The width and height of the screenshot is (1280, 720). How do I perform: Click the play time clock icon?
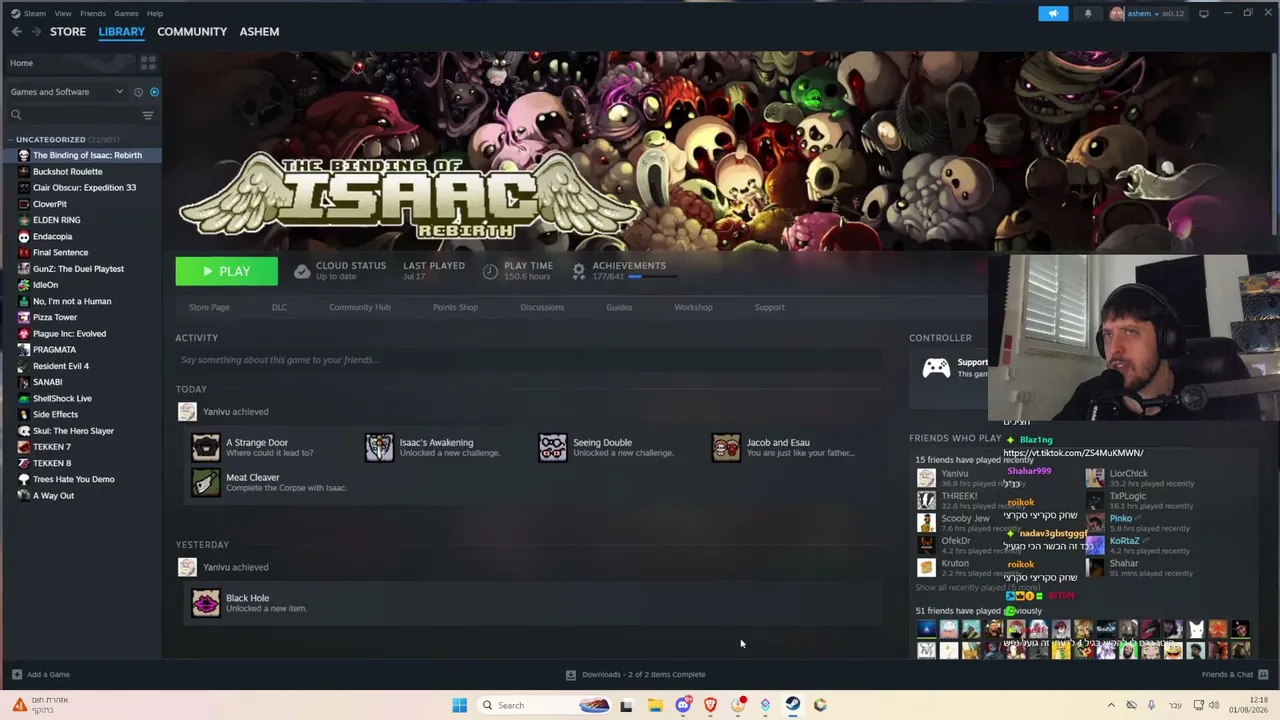[x=490, y=271]
